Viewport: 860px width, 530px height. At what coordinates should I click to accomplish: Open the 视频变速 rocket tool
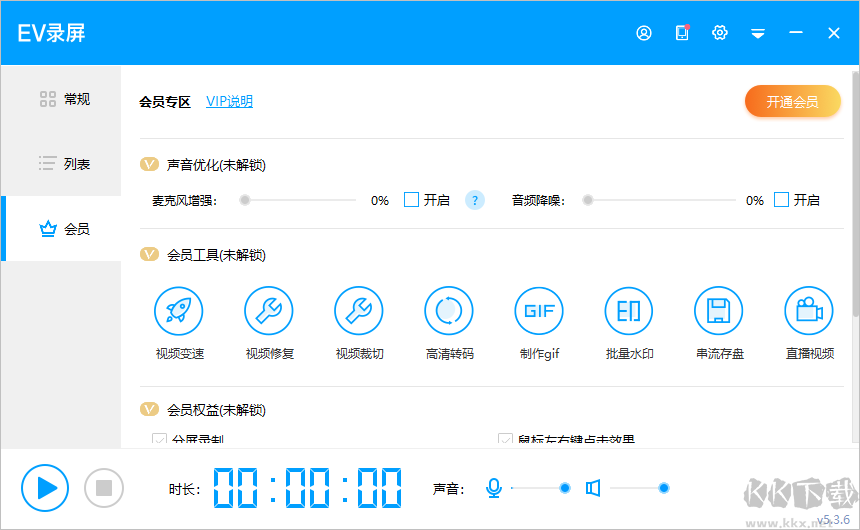pyautogui.click(x=179, y=311)
